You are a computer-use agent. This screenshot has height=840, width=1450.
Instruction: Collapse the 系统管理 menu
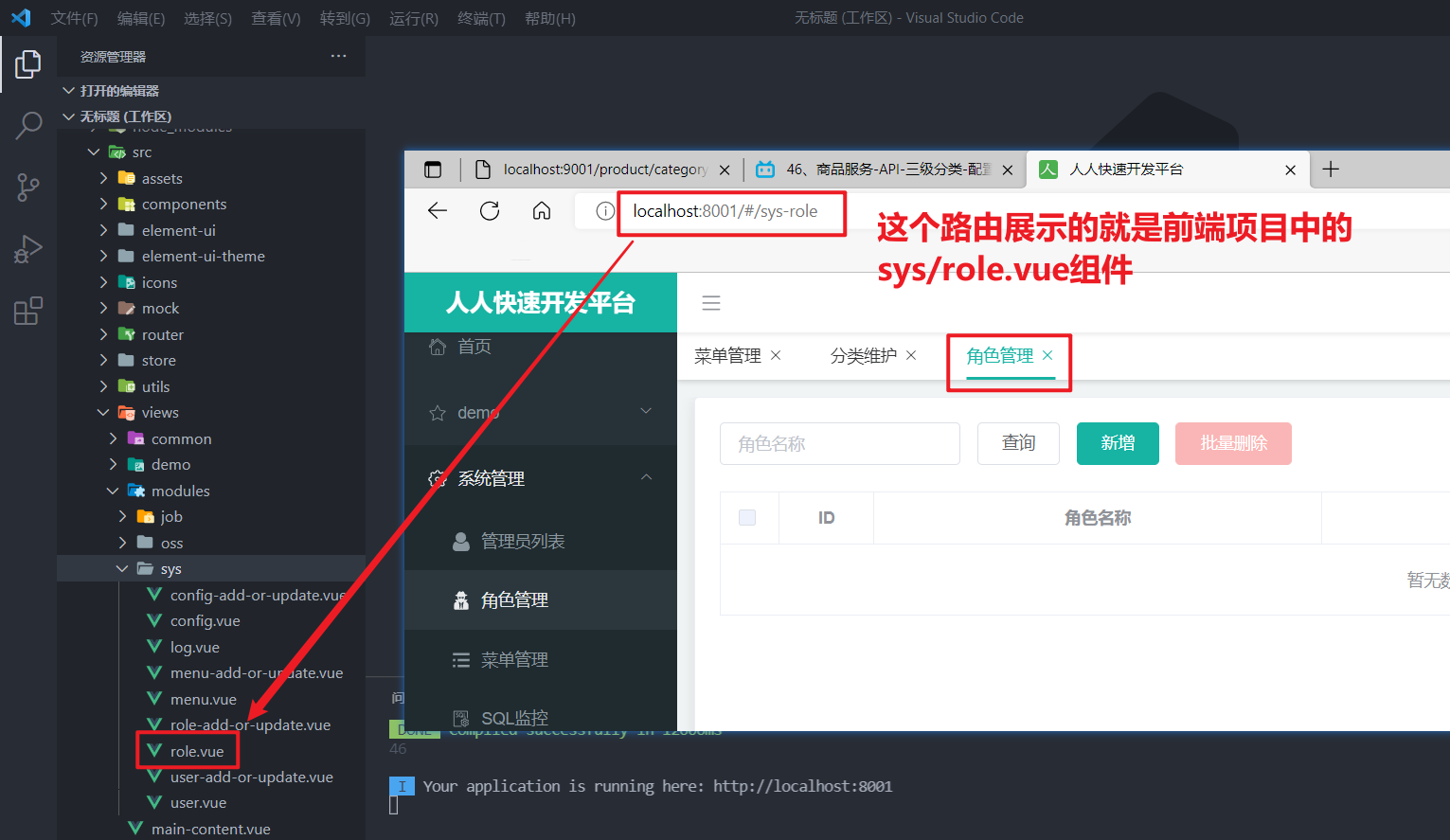coord(541,478)
